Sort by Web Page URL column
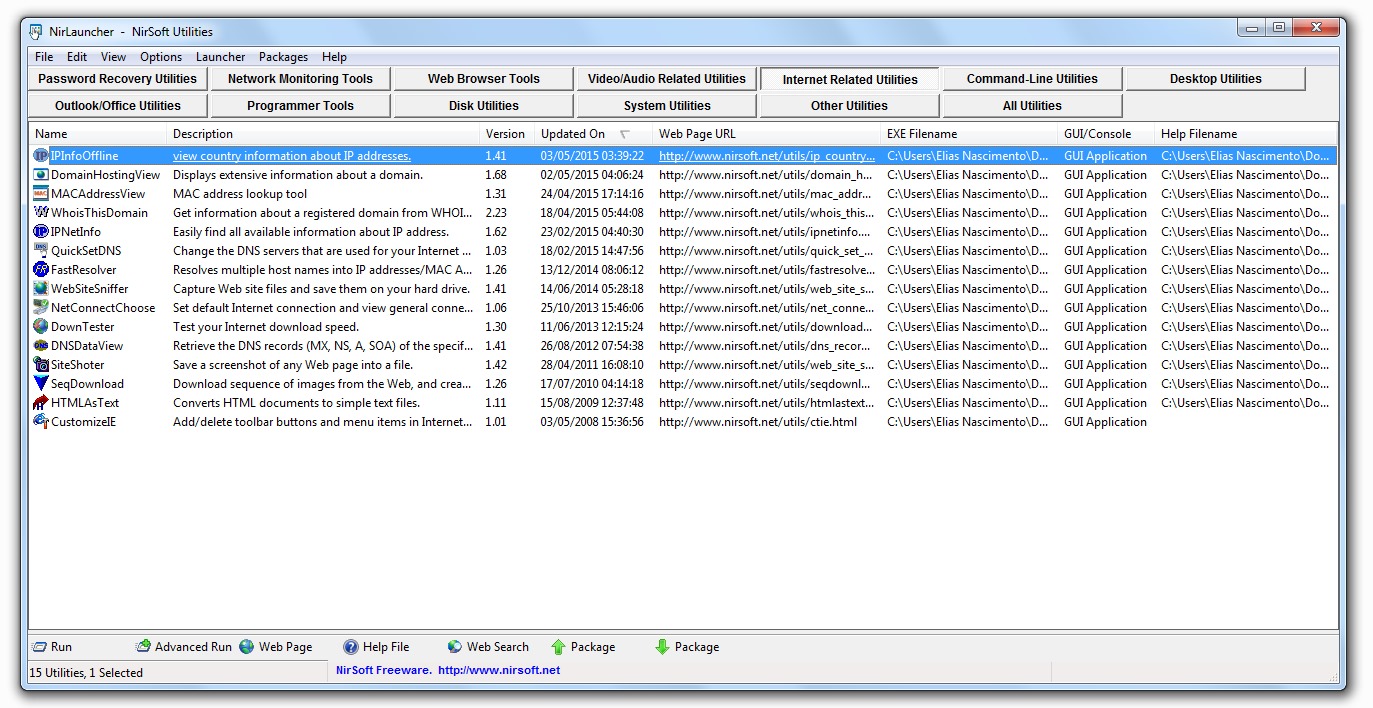This screenshot has height=708, width=1373. tap(767, 134)
